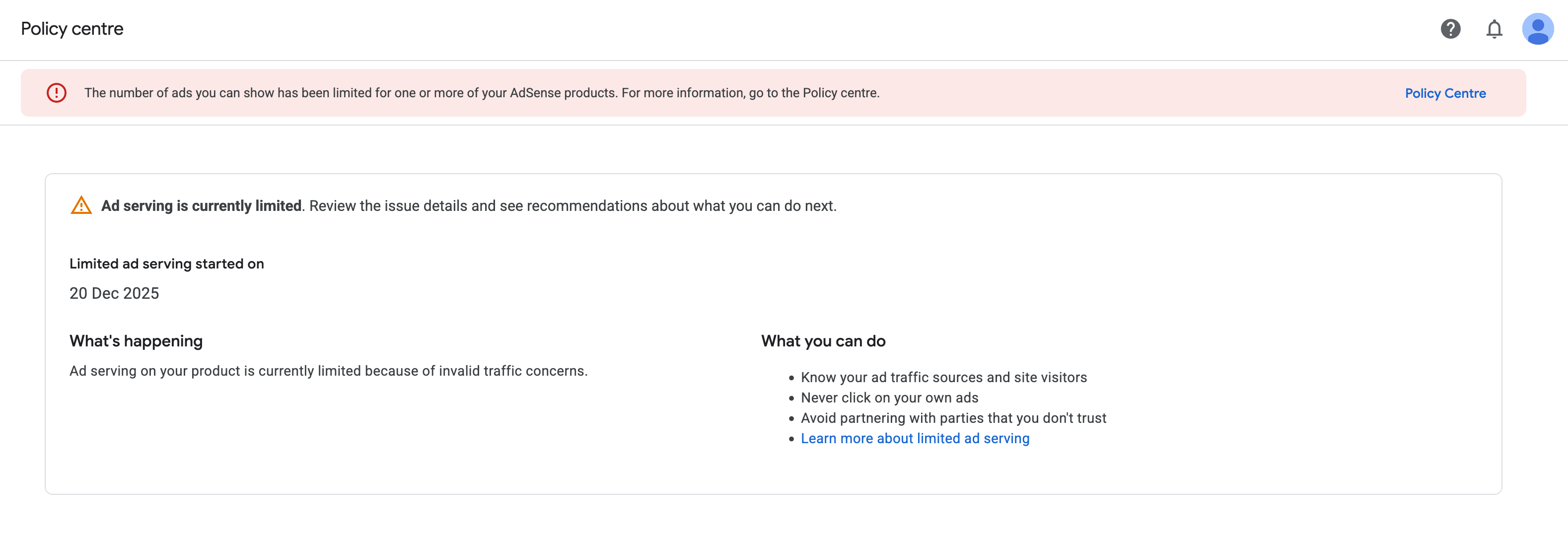Open Learn more about limited ad serving
The width and height of the screenshot is (1568, 533).
click(915, 438)
